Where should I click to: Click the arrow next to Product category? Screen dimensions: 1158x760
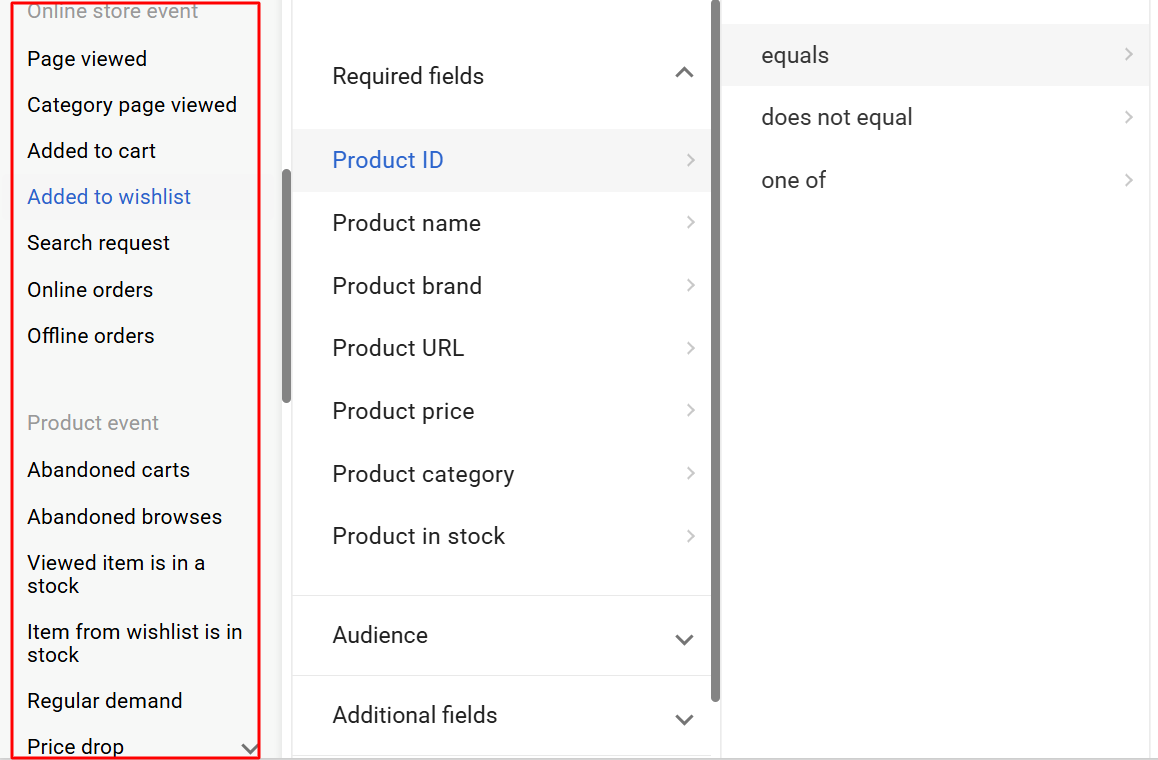click(x=690, y=474)
